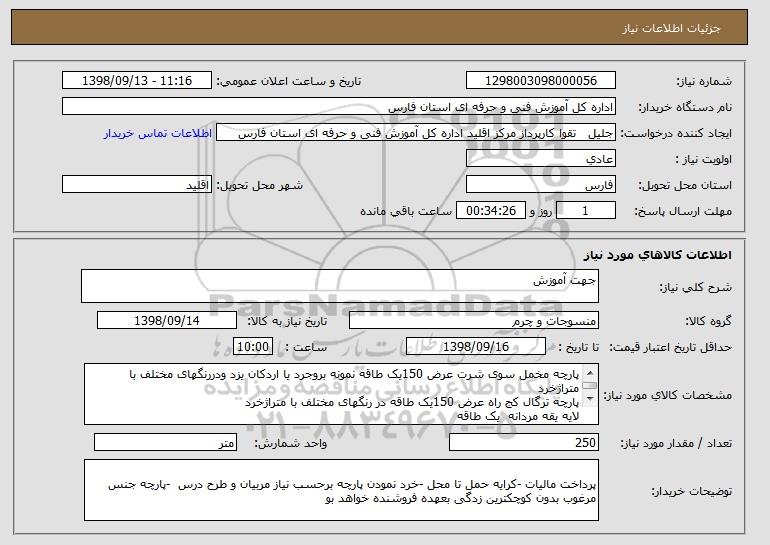
Task: Click the need number field 1298003098000056
Action: coord(541,81)
